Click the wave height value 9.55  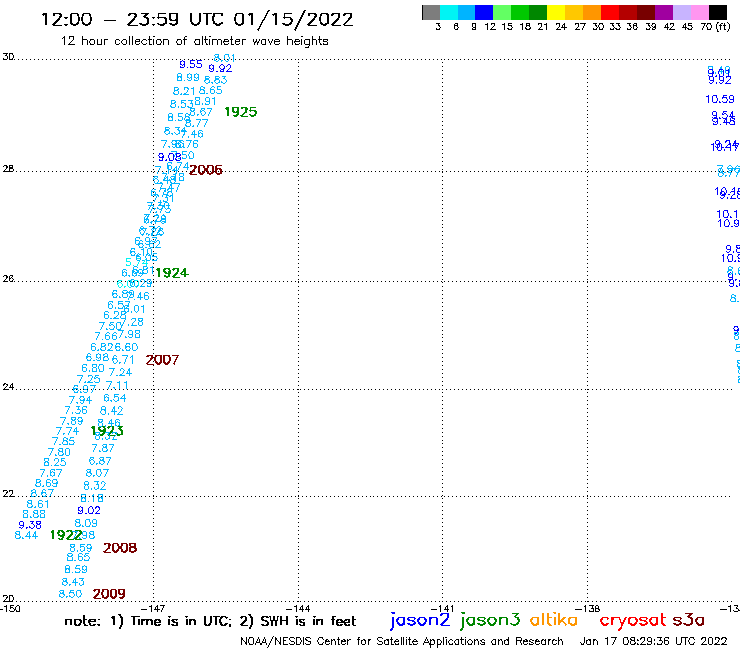191,64
